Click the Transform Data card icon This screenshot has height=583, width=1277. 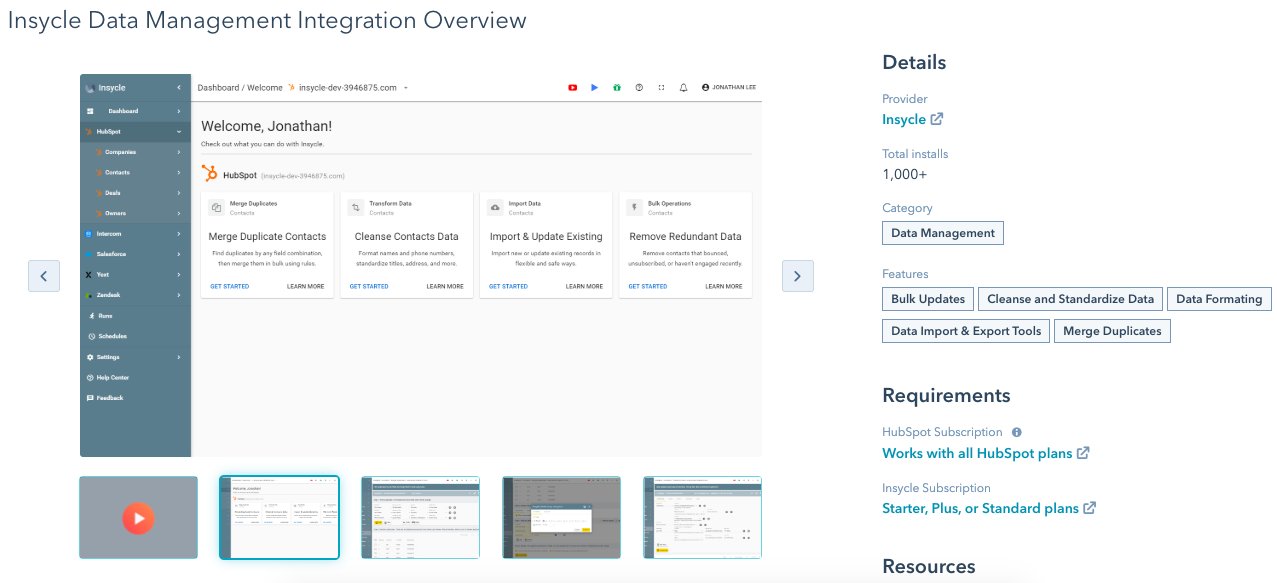click(x=355, y=207)
